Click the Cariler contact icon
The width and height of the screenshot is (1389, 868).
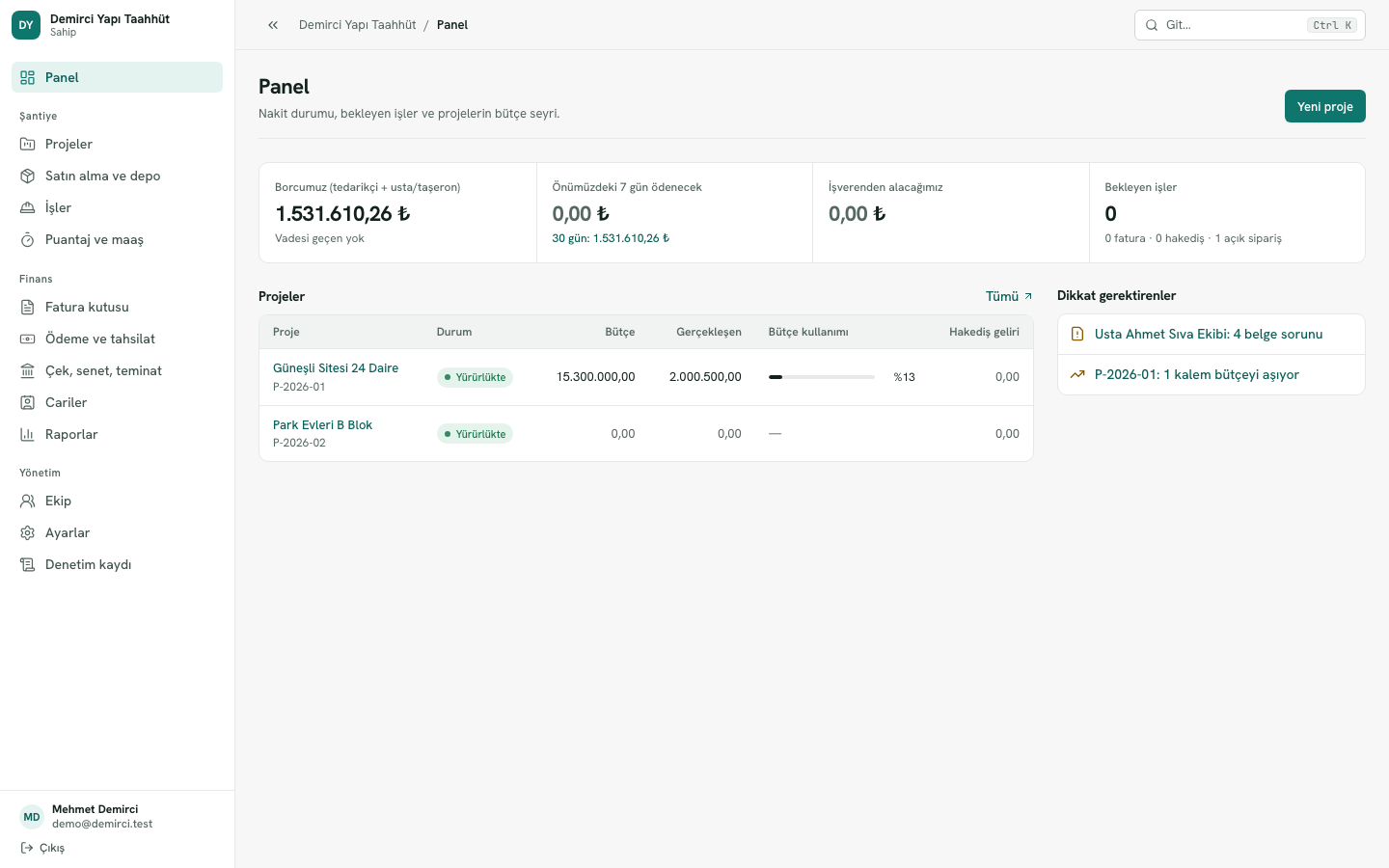28,402
